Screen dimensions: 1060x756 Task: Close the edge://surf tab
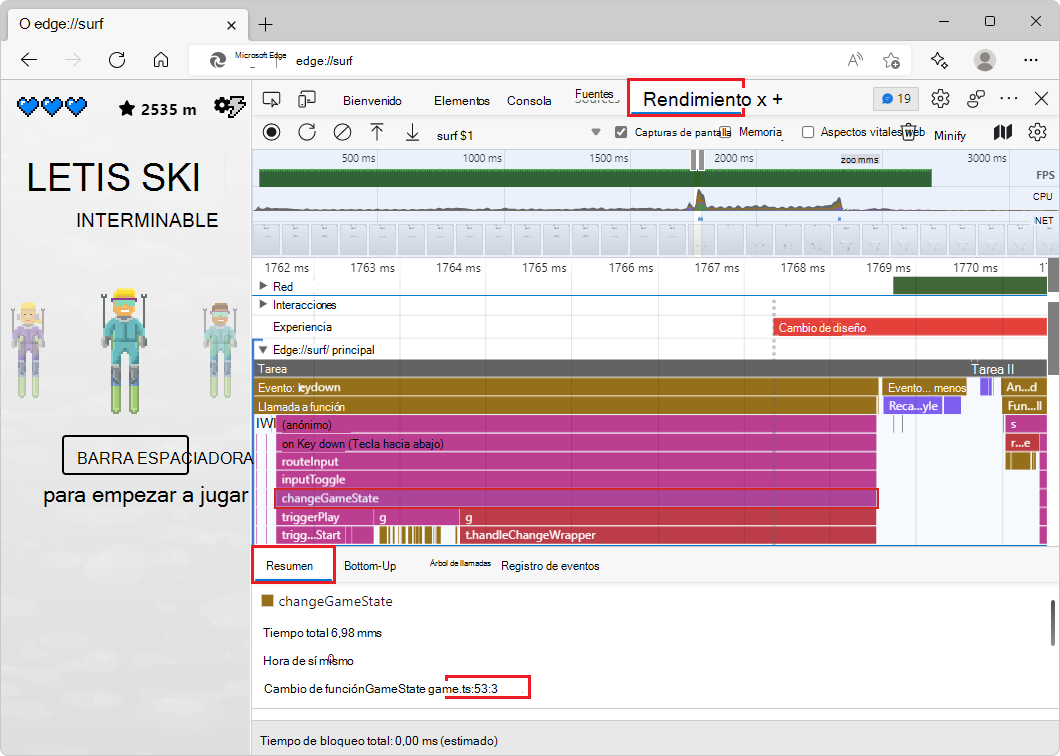[231, 25]
